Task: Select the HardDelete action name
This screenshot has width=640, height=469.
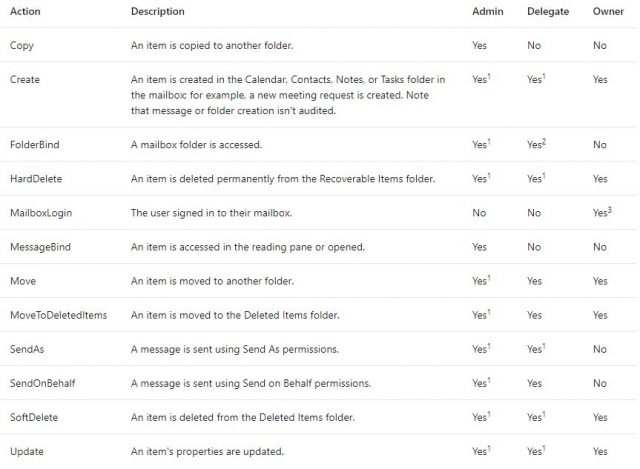Action: click(x=36, y=179)
